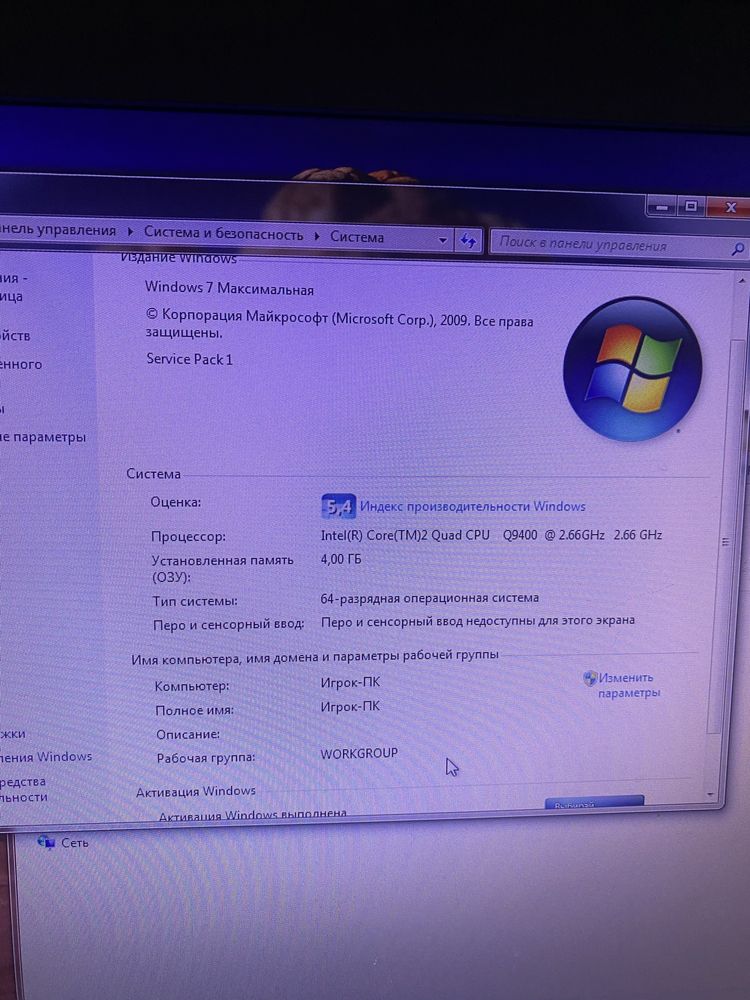The width and height of the screenshot is (750, 1000).
Task: Expand breadcrumb arrow before Система и безопасность
Action: [x=130, y=232]
